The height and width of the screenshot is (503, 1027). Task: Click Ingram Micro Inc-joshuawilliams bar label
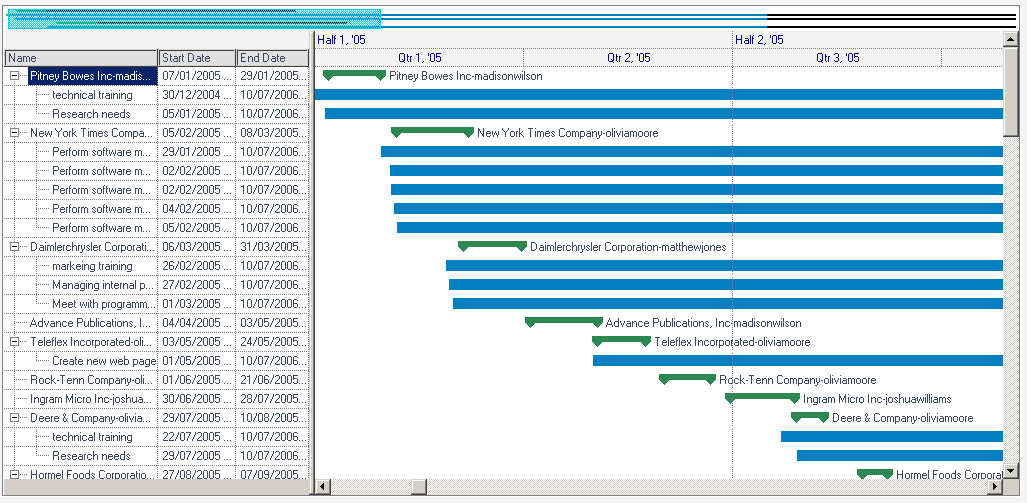pyautogui.click(x=877, y=399)
